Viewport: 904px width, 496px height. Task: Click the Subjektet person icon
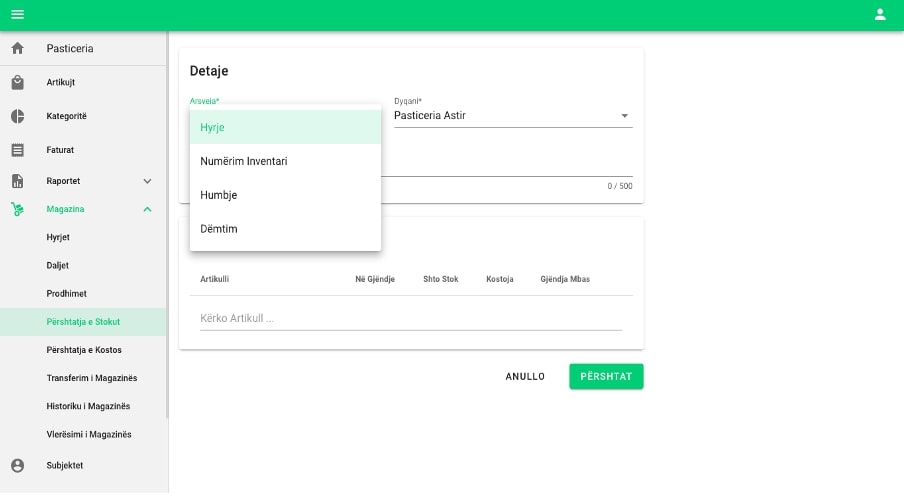[x=17, y=465]
